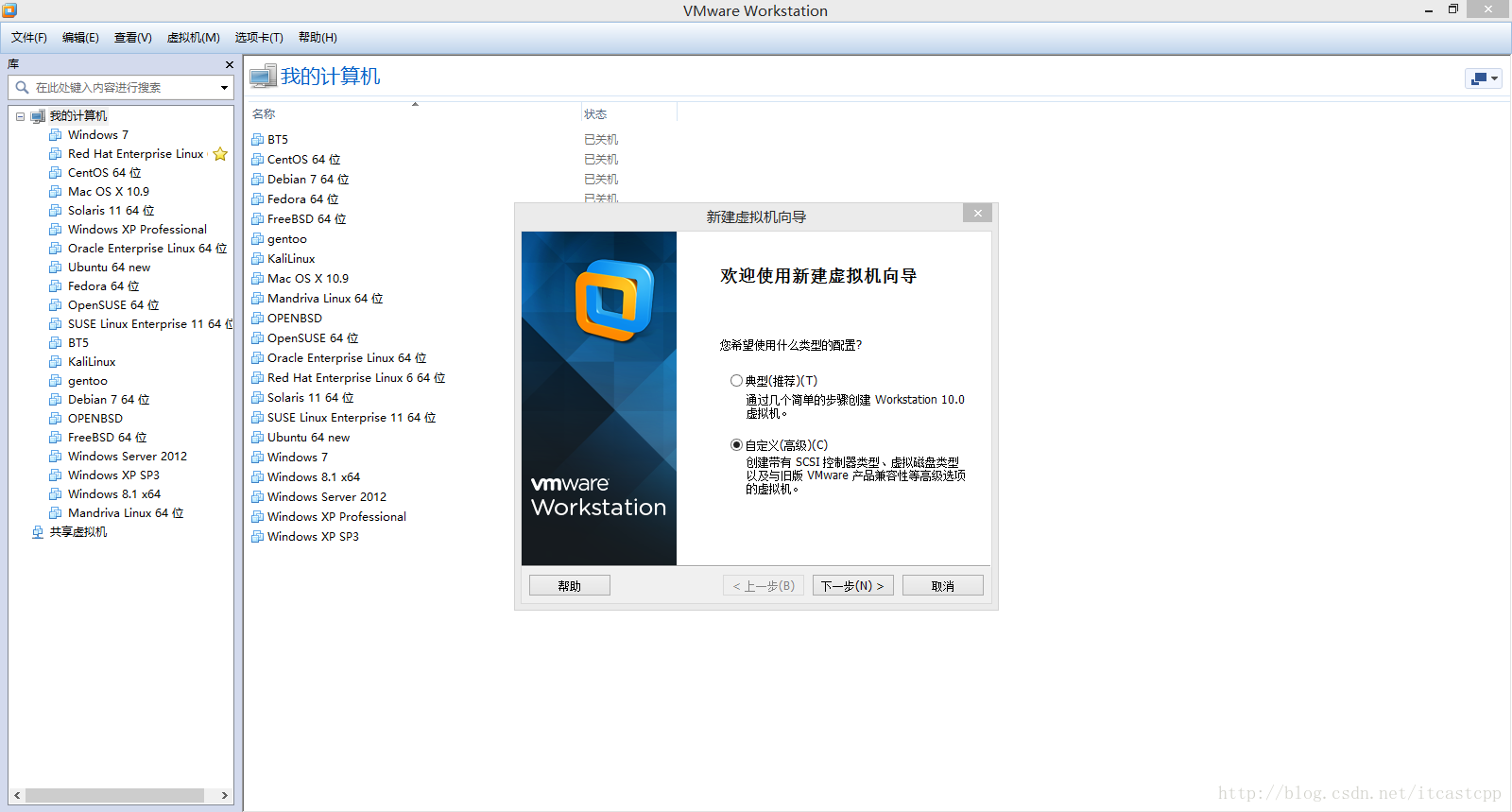The height and width of the screenshot is (812, 1512).
Task: Click the library horizontal scrollbar track
Action: coord(121,796)
